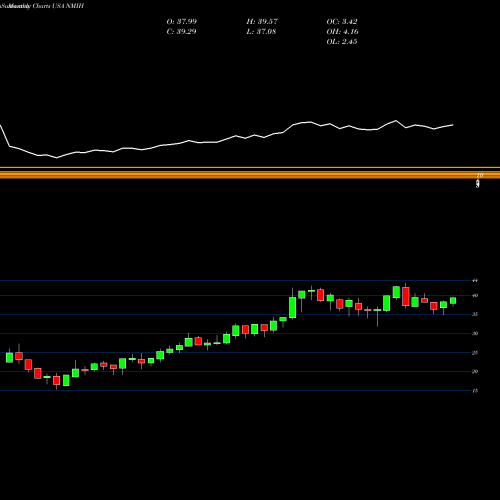This screenshot has width=500, height=500.
Task: Click the 44 price axis label
Action: [x=475, y=281]
